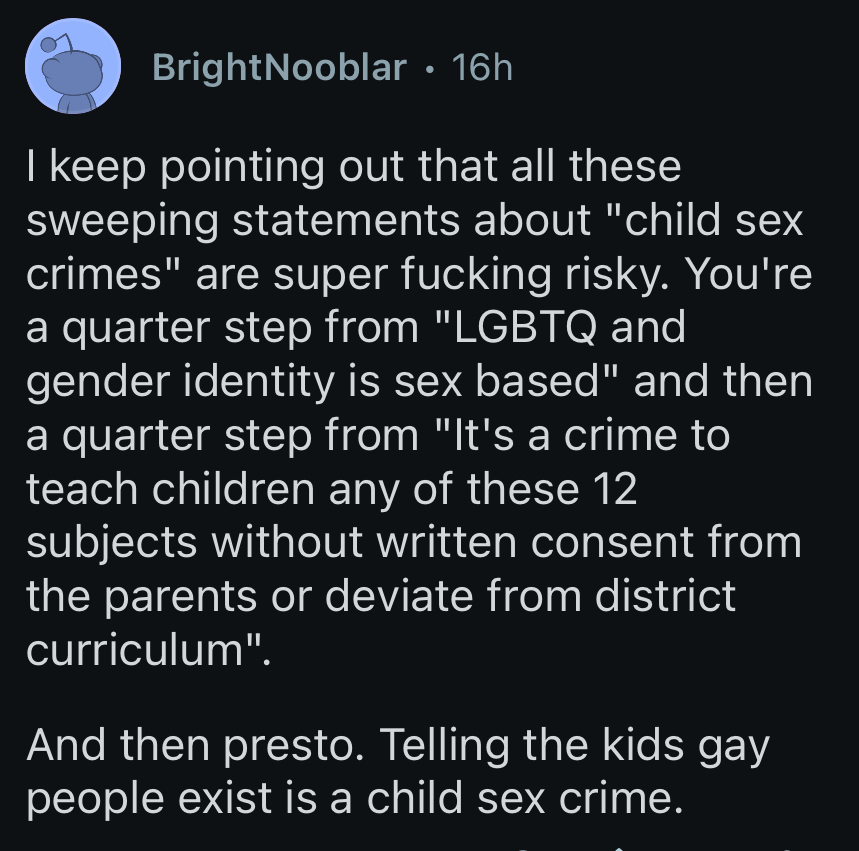
Task: Click the word "LGBTQ" in the comment
Action: (x=524, y=327)
